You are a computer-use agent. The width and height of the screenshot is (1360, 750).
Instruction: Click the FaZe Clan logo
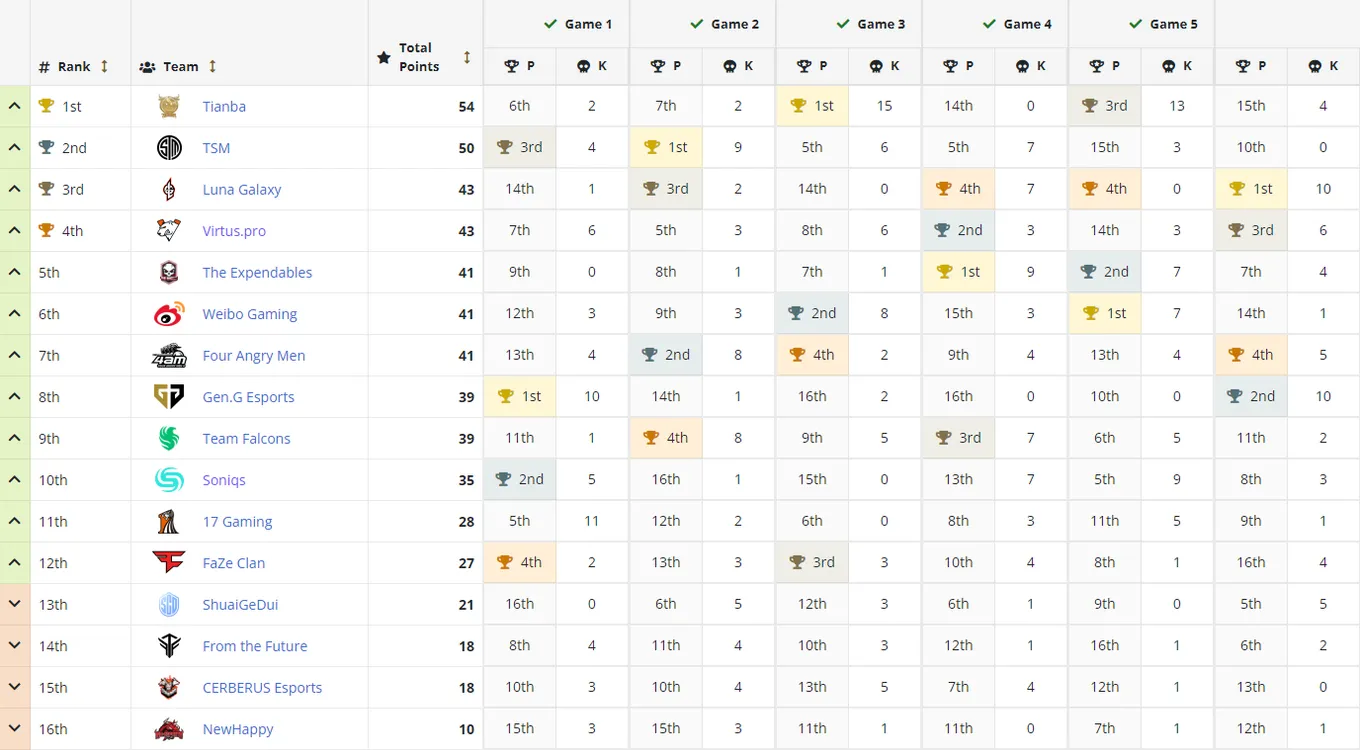click(x=169, y=563)
